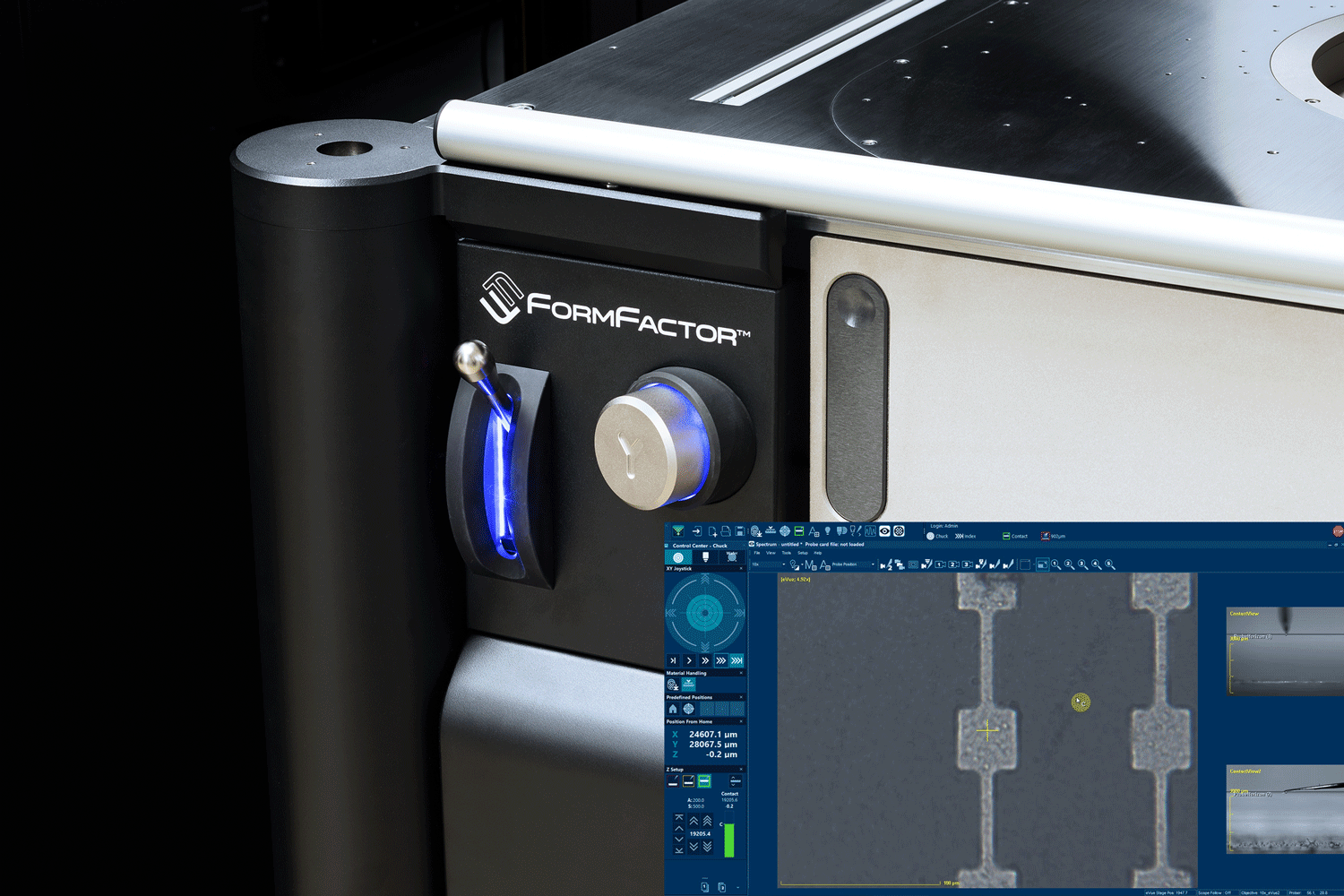This screenshot has height=896, width=1344.
Task: Open the Tools menu
Action: [786, 553]
